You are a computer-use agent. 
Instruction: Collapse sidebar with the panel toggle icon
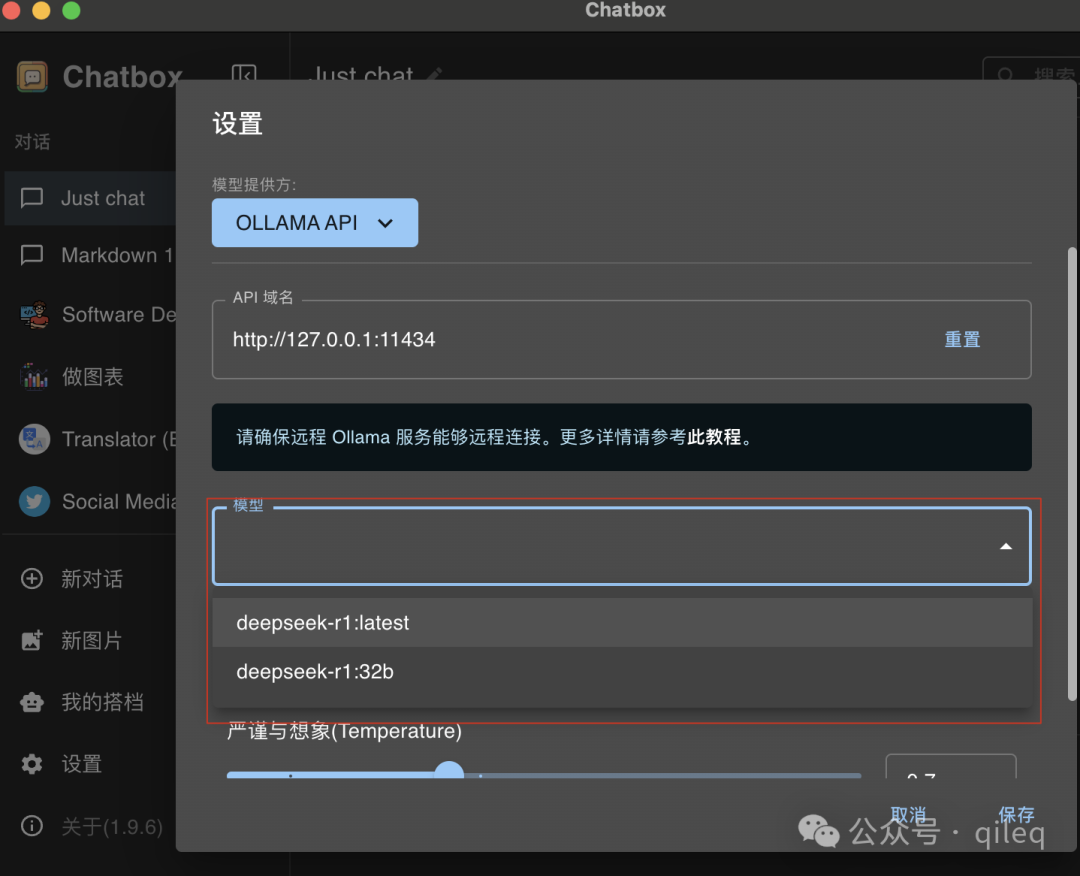coord(244,73)
